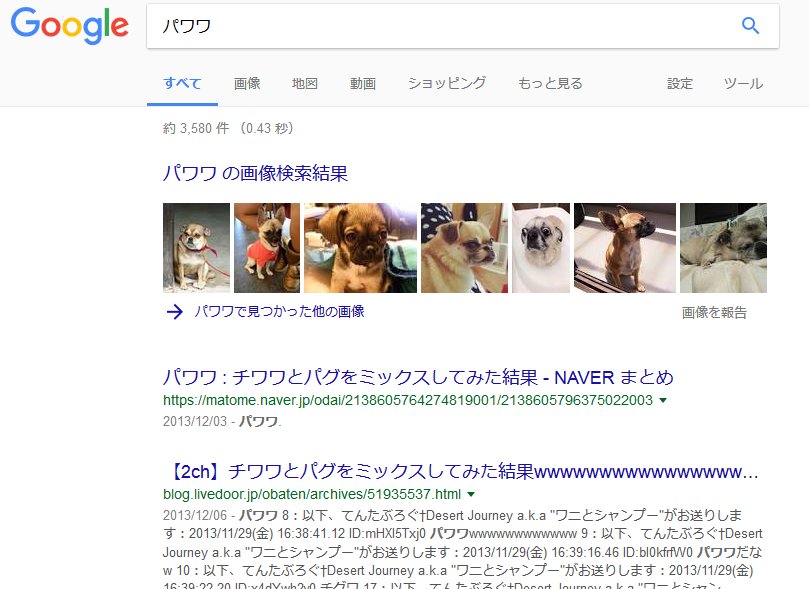Viewport: 809px width, 589px height.
Task: Open the 【2ch】チワワとパグ result title
Action: tap(460, 471)
